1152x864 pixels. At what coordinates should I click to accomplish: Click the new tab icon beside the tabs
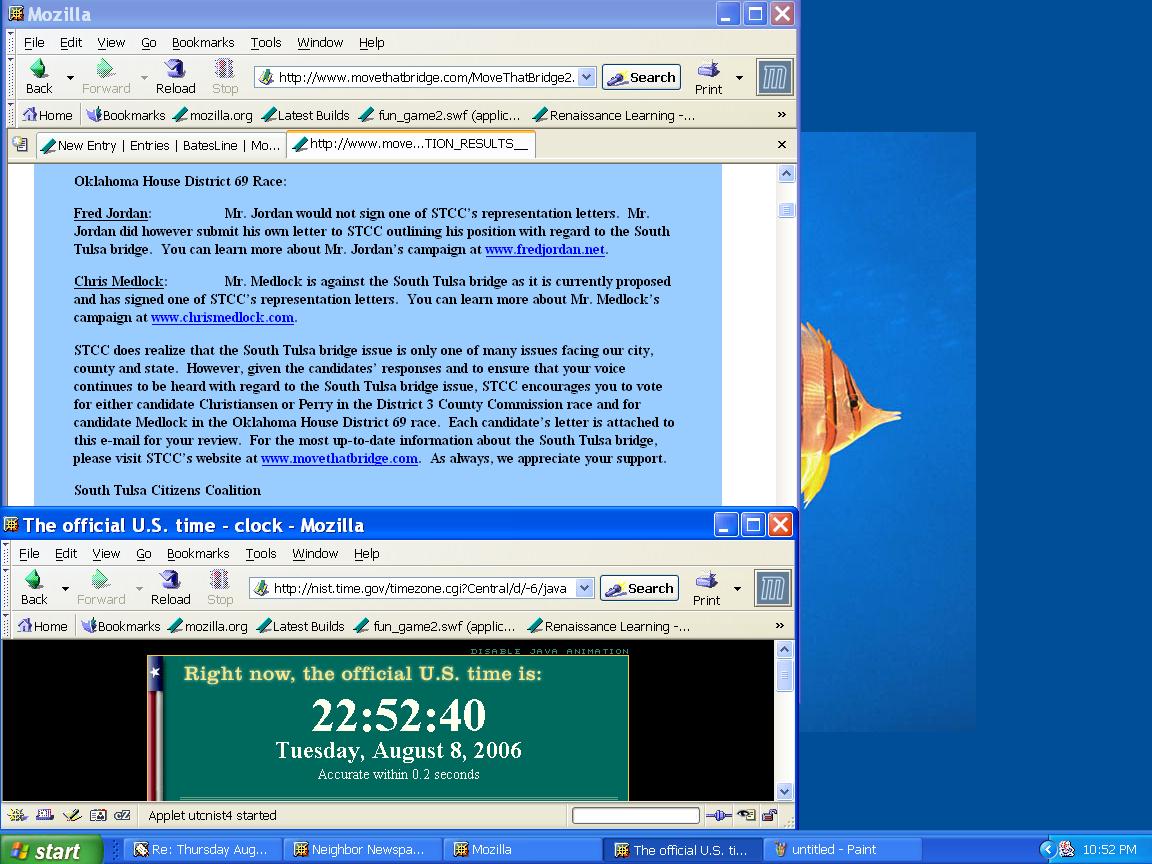[x=21, y=145]
